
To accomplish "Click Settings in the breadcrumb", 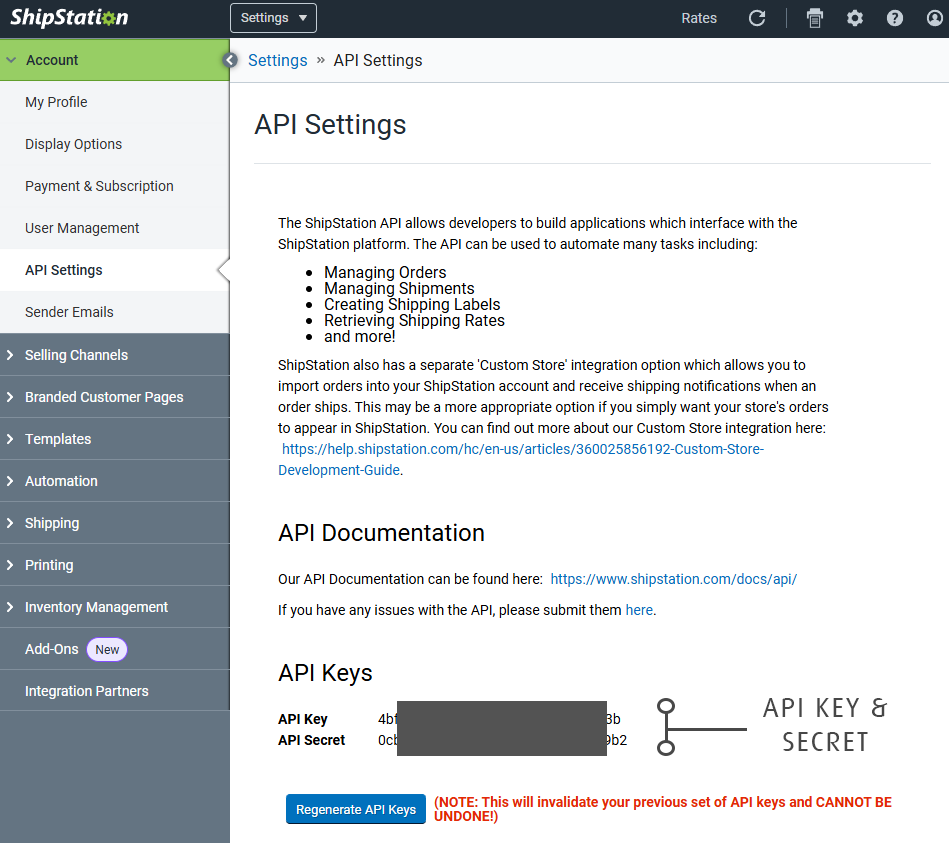I will click(x=277, y=60).
